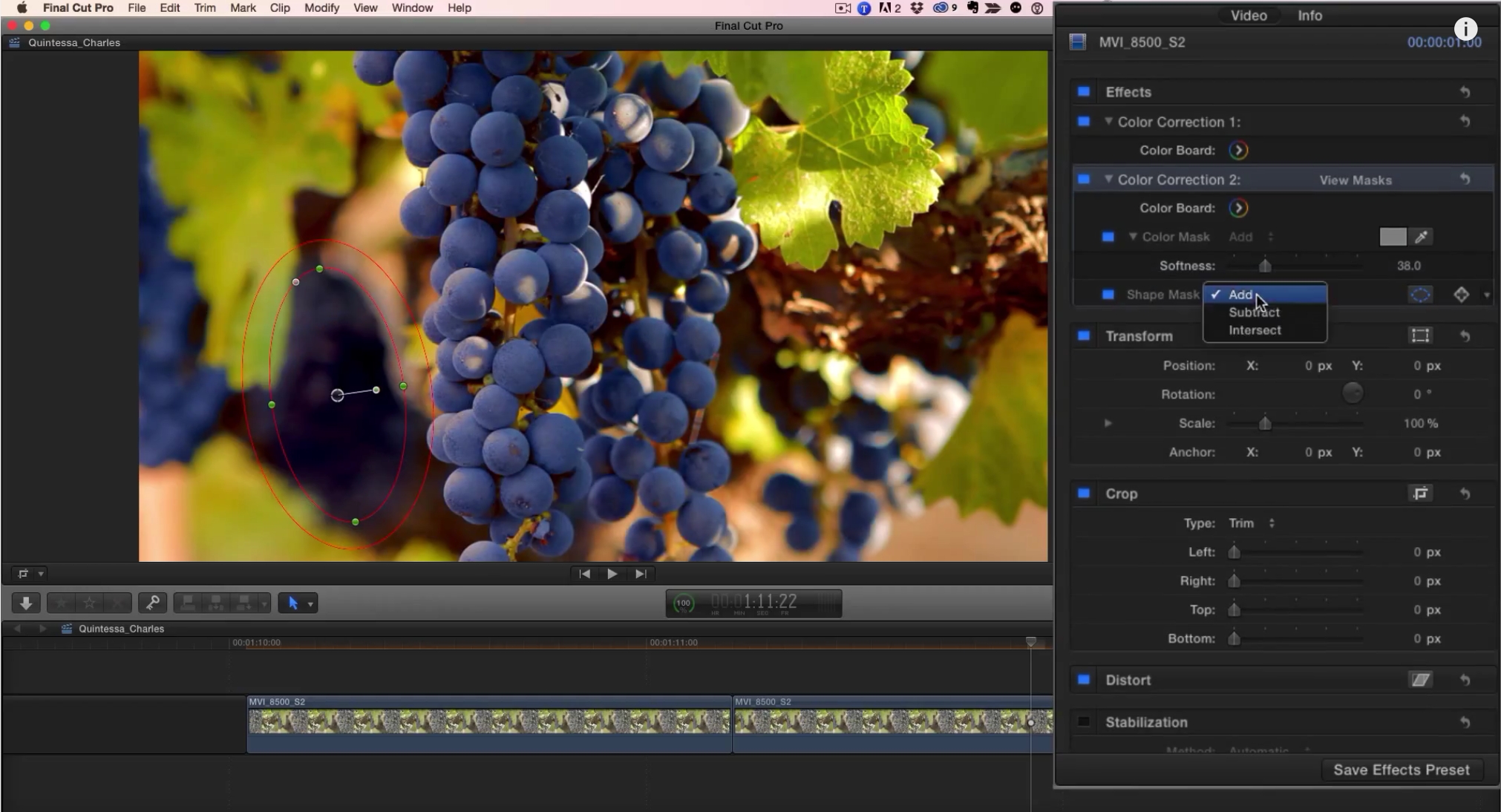
Task: Reset Color Correction 2
Action: click(x=1465, y=179)
